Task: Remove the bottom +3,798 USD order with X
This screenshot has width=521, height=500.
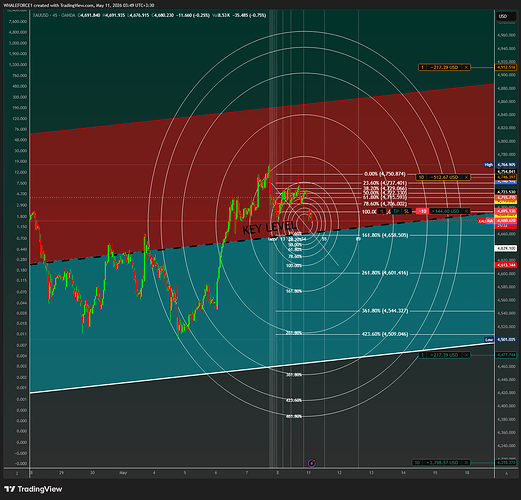Action: click(467, 463)
